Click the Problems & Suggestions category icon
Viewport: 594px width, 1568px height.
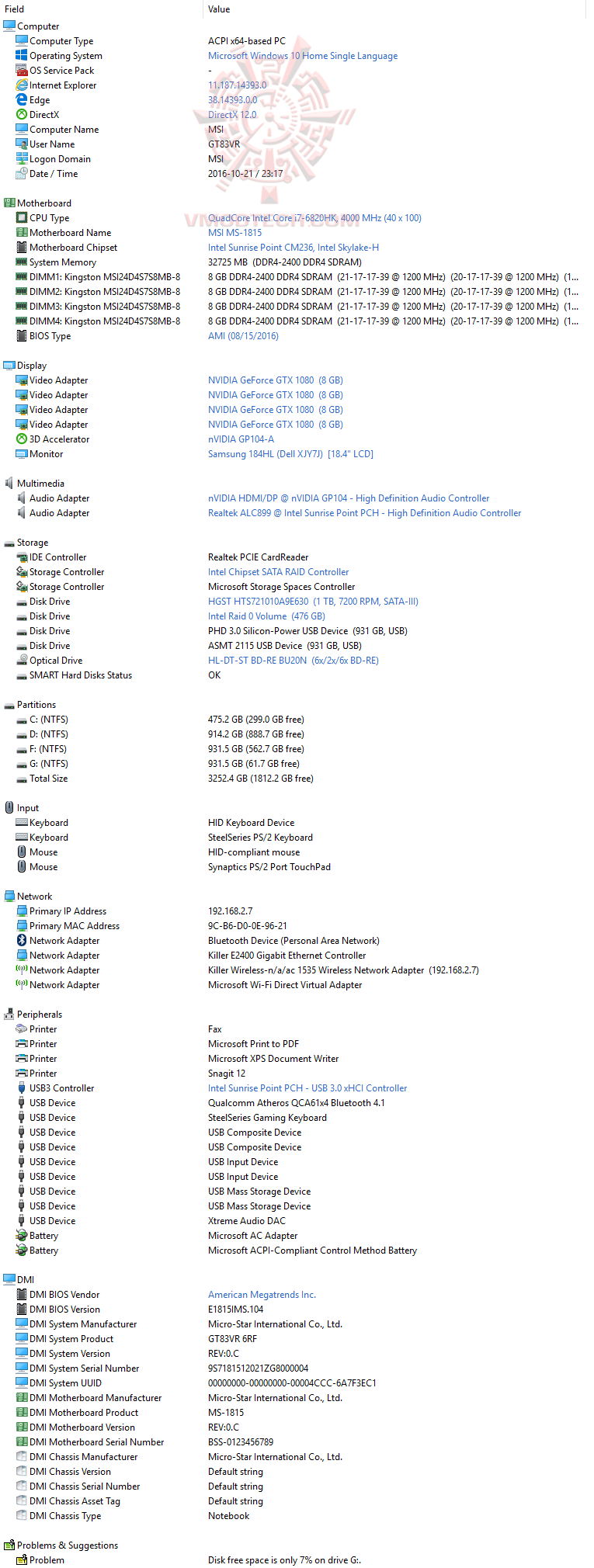9,1545
